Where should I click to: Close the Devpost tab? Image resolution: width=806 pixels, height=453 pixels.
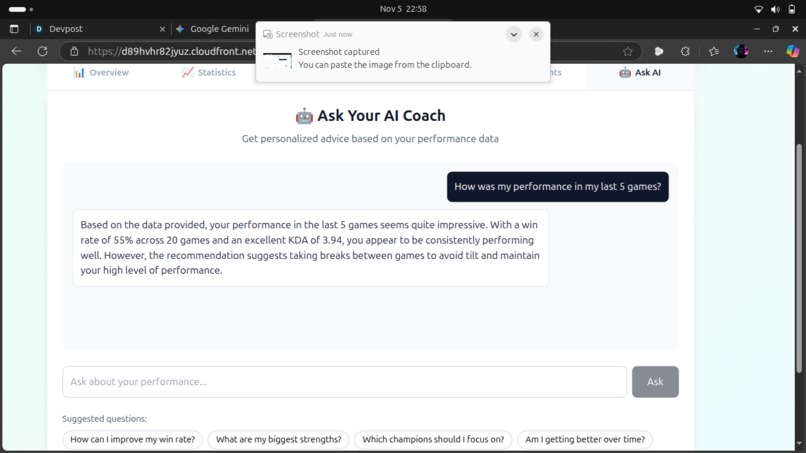click(162, 29)
